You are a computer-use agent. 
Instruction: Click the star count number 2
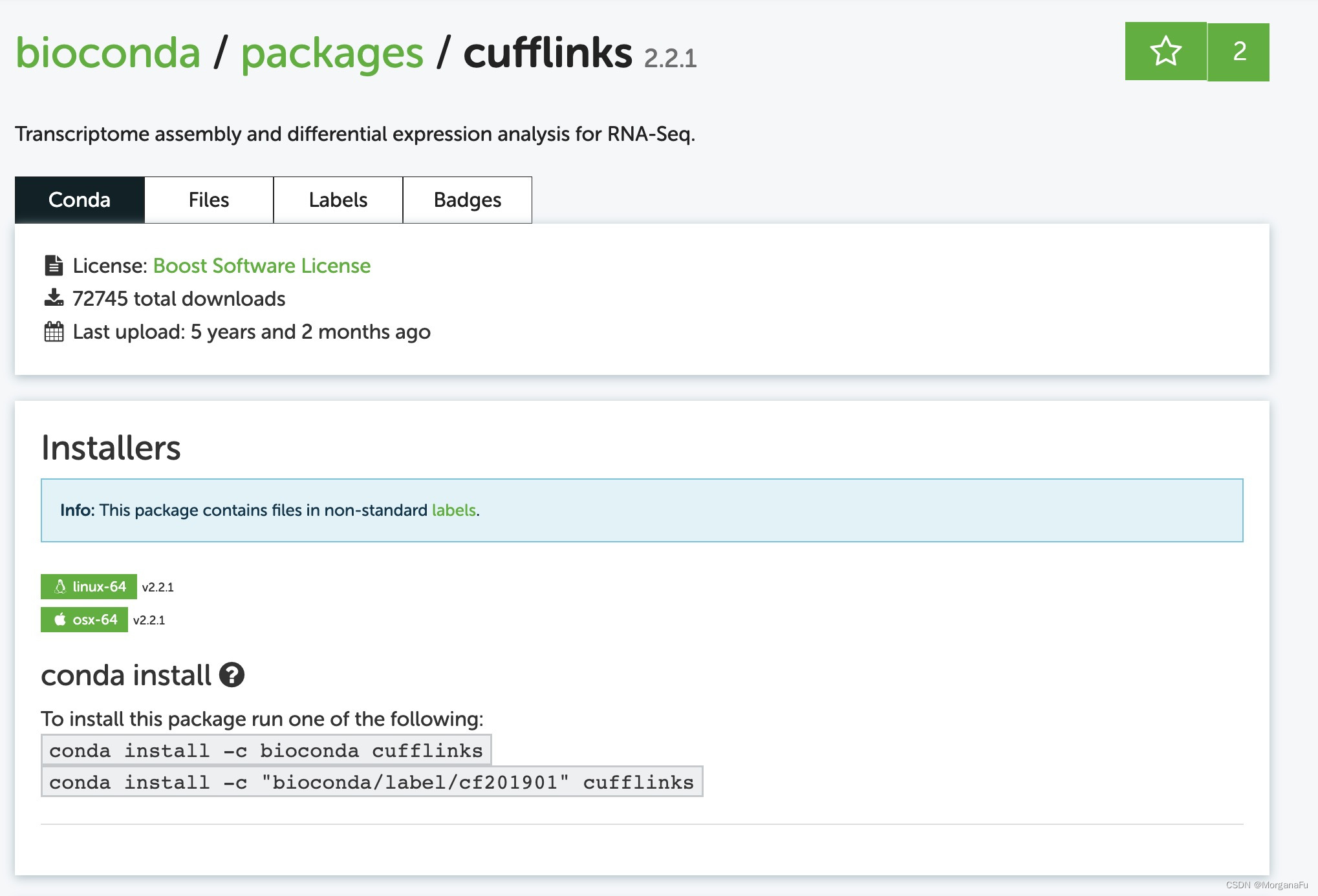[1238, 52]
